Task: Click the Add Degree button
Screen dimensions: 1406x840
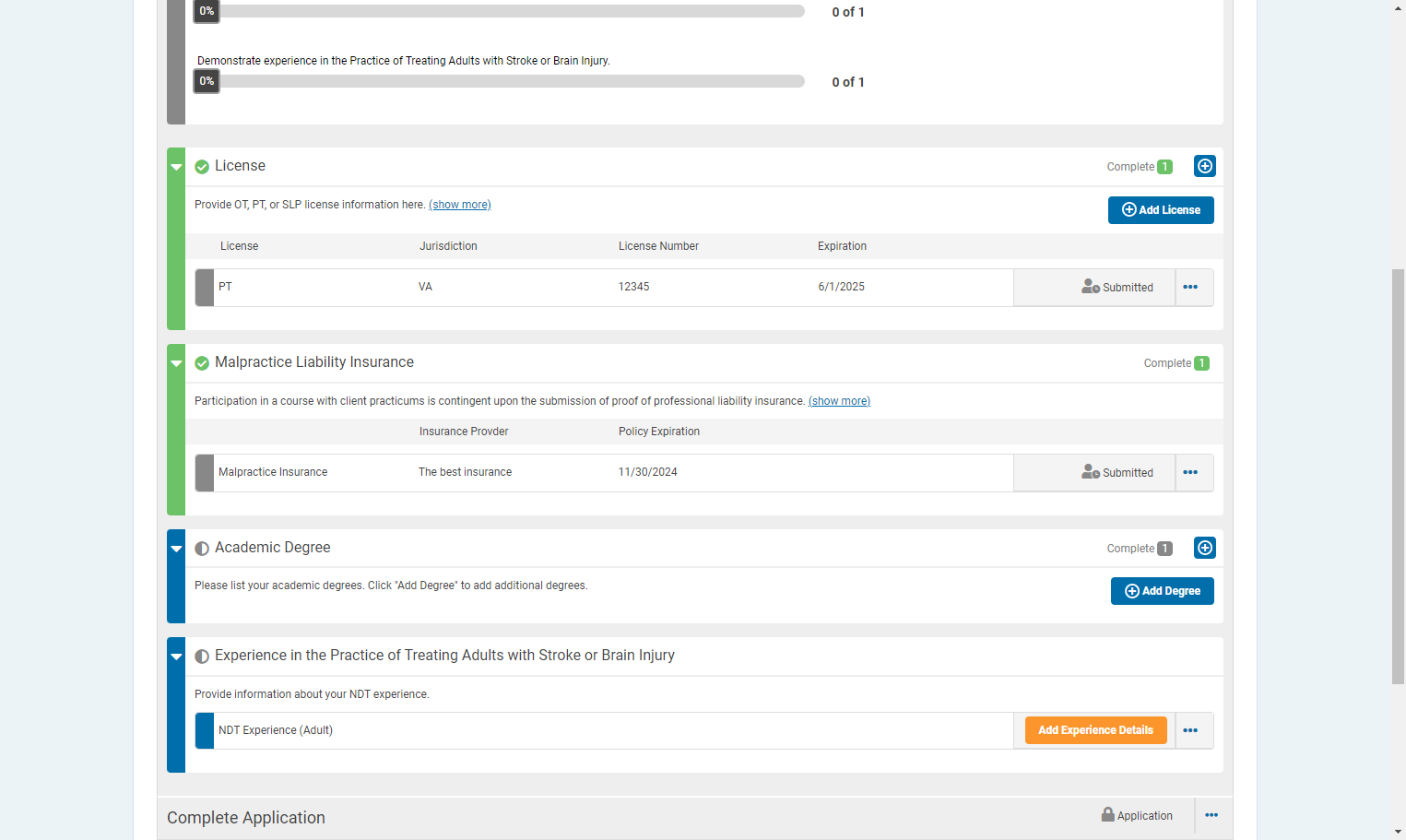Action: (1162, 591)
